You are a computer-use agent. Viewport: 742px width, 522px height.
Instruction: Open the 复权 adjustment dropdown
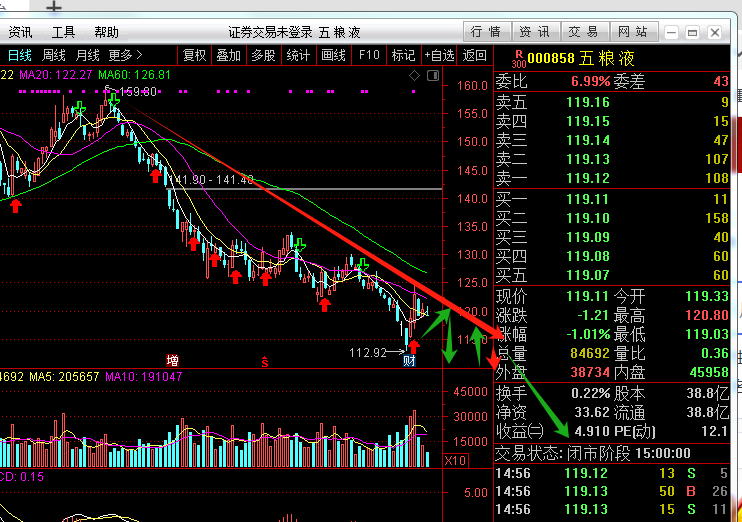195,55
